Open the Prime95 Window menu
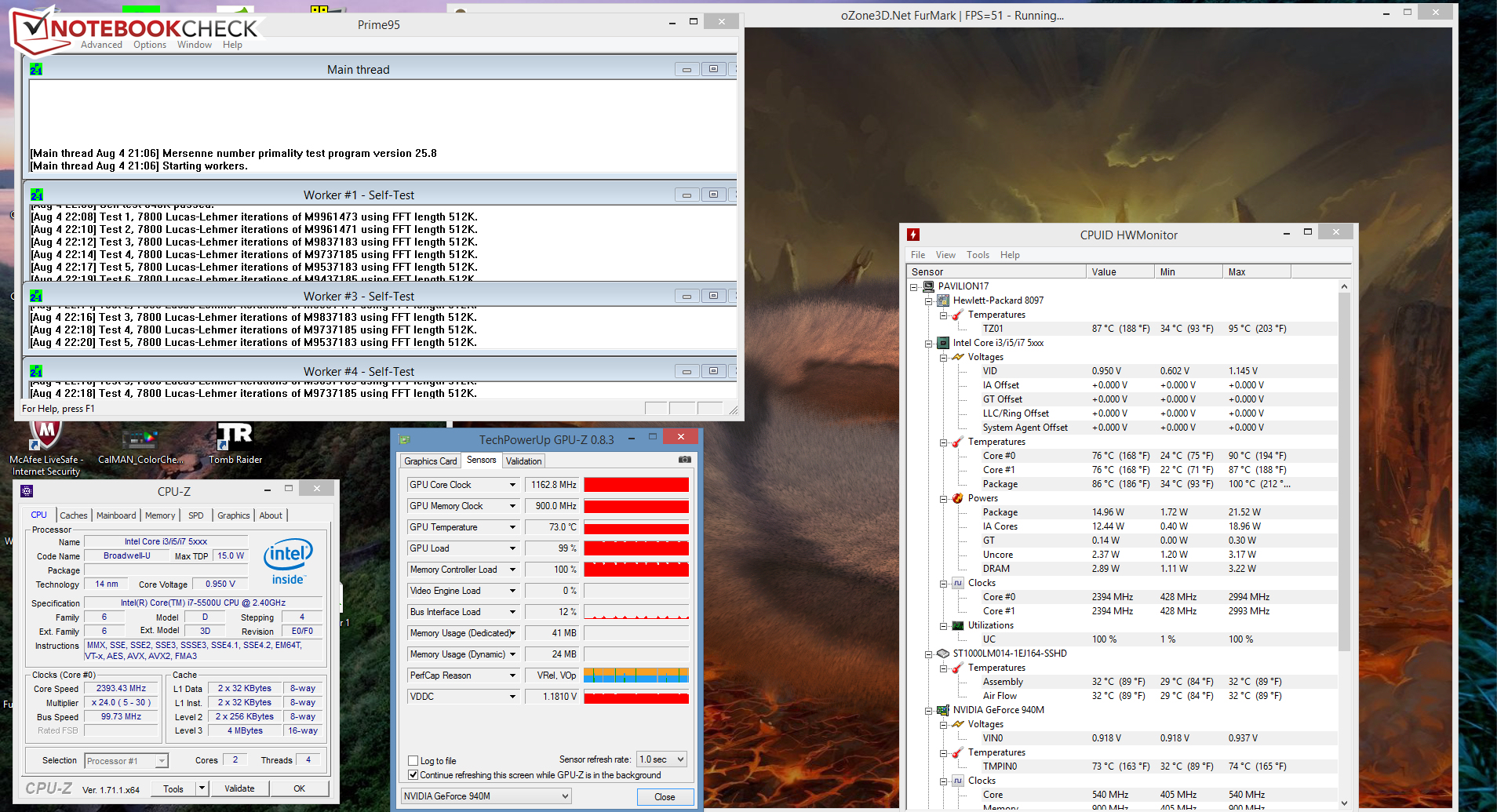The height and width of the screenshot is (812, 1497). pyautogui.click(x=195, y=45)
